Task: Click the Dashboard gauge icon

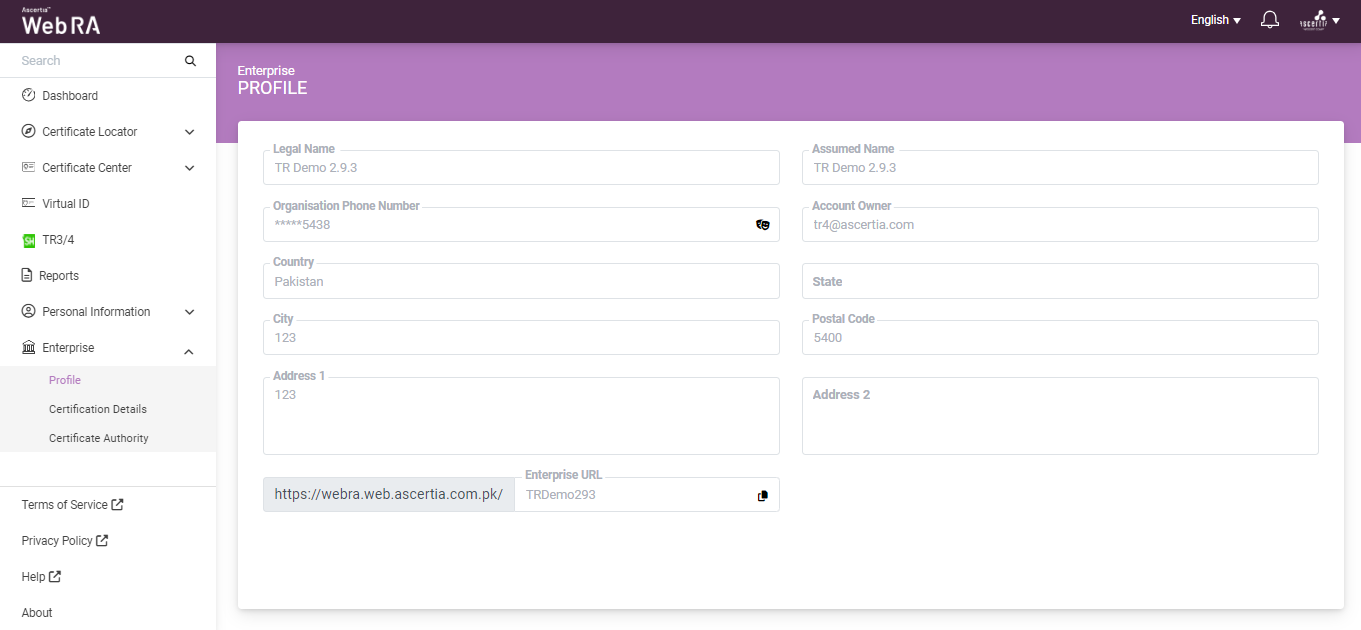Action: click(x=29, y=96)
